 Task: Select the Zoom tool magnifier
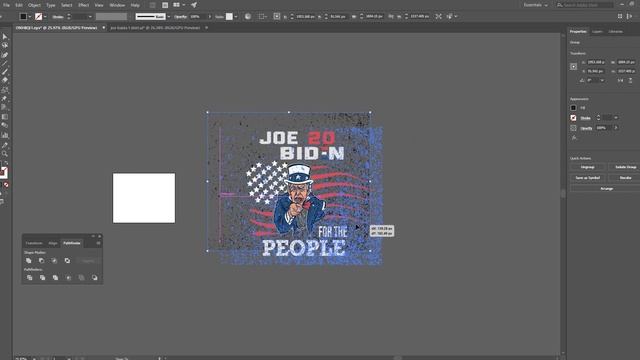point(5,154)
